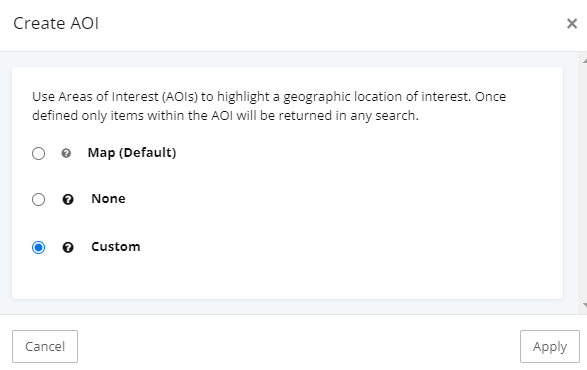Apply the selected AOI option
The image size is (587, 370).
pos(550,346)
